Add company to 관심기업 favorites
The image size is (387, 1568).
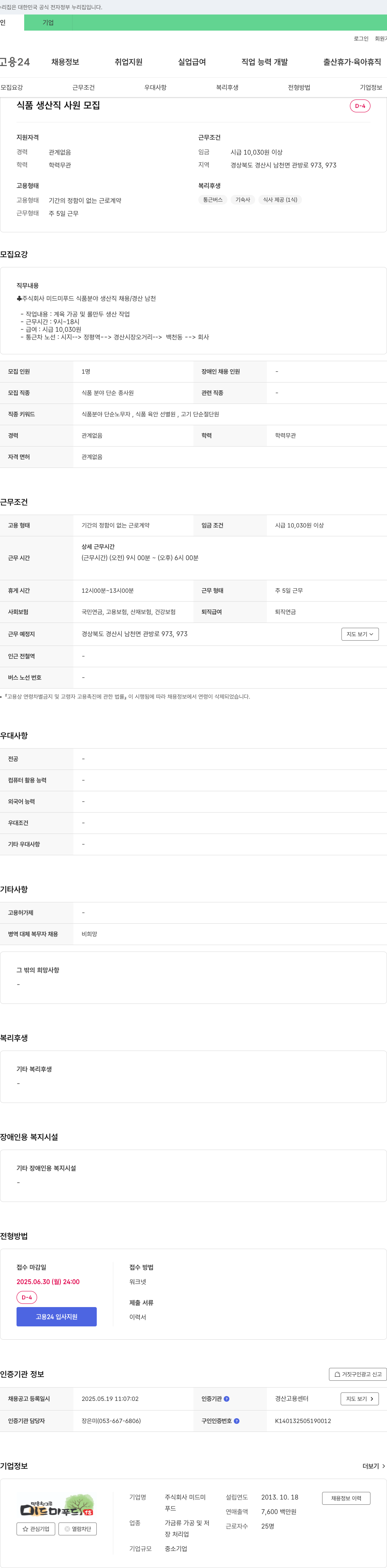pyautogui.click(x=36, y=1529)
